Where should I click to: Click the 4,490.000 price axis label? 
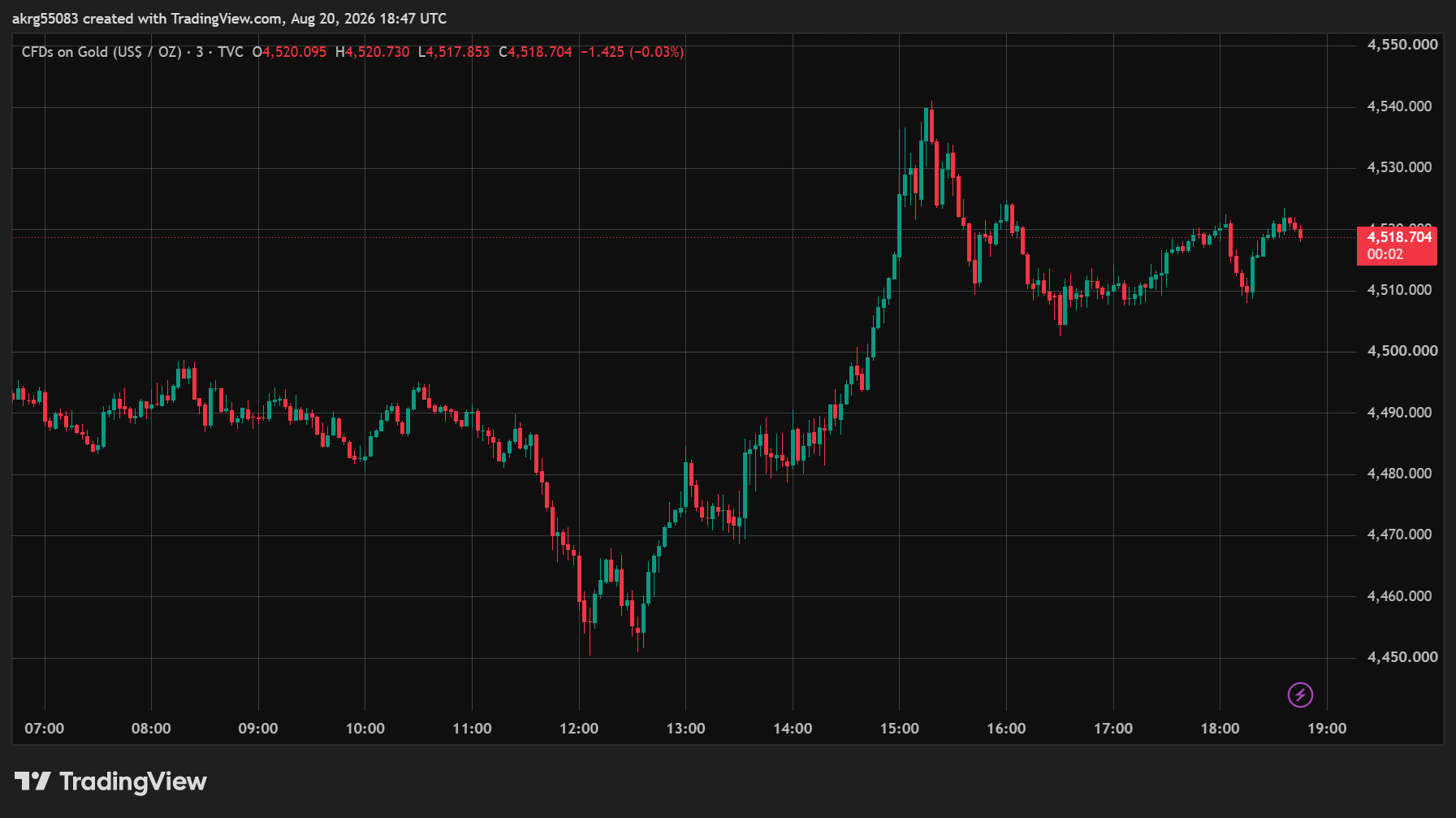[1399, 413]
